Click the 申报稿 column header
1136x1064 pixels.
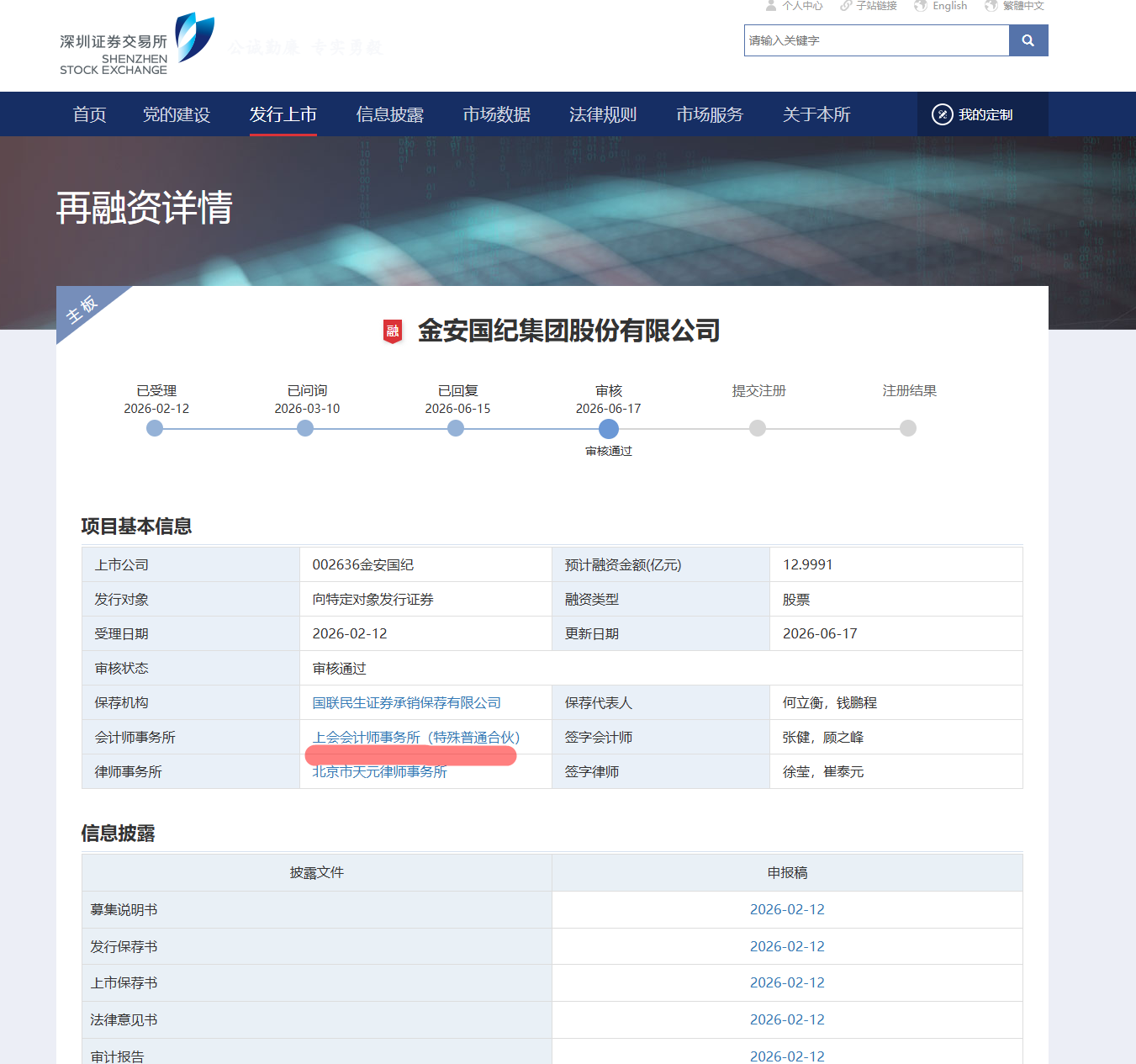788,873
